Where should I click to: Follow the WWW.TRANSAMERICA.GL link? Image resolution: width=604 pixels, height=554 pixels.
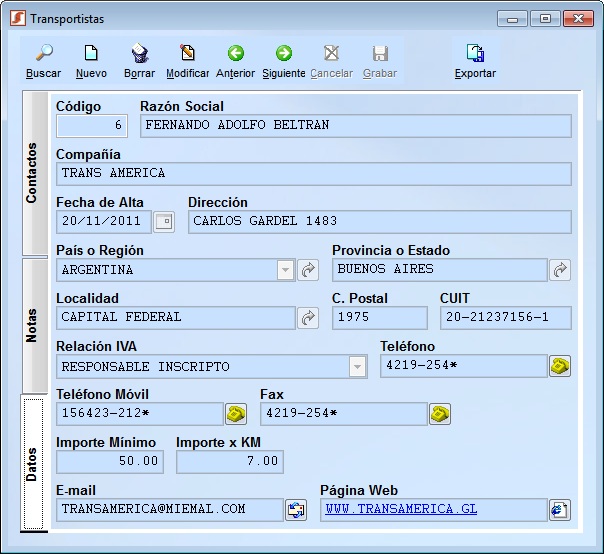click(x=401, y=509)
